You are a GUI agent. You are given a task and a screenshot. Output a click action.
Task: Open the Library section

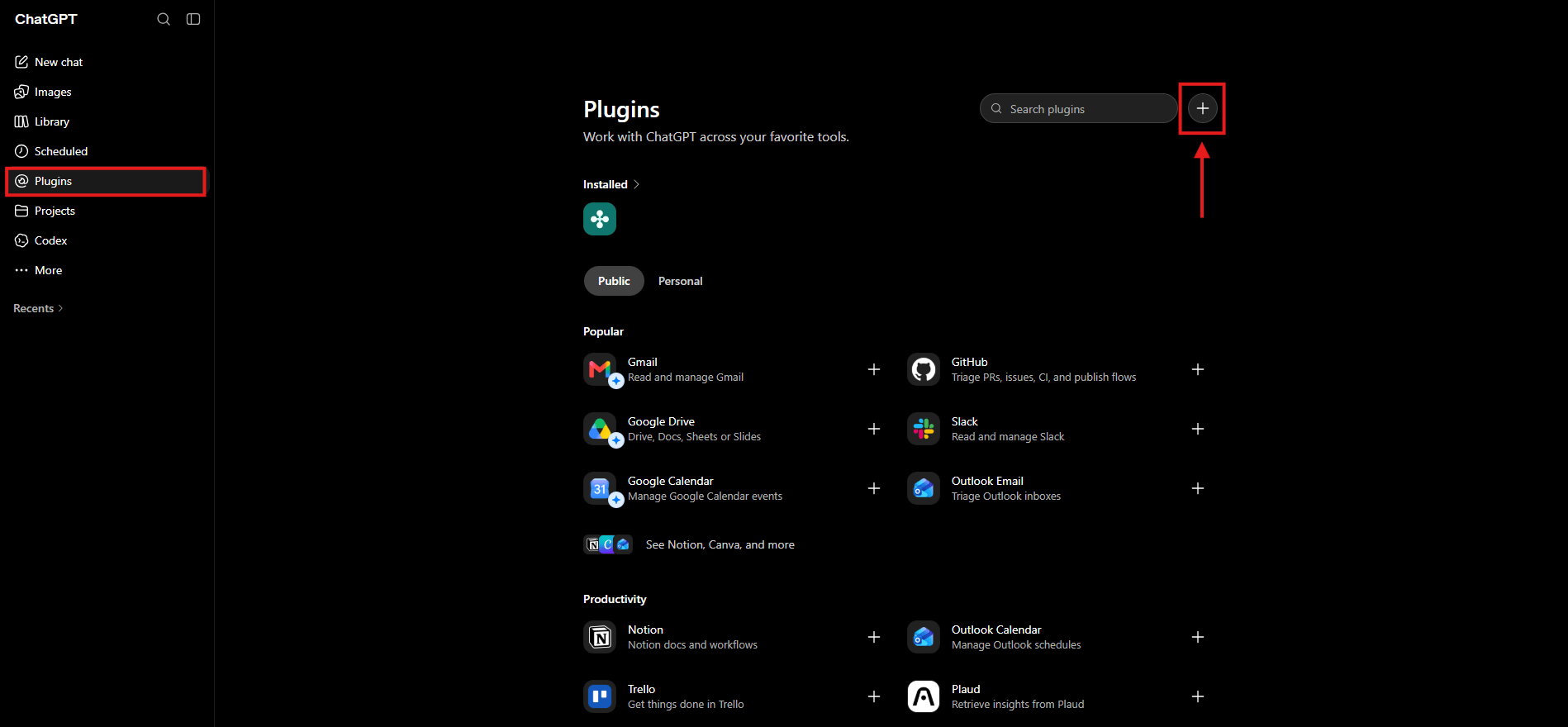[107, 121]
